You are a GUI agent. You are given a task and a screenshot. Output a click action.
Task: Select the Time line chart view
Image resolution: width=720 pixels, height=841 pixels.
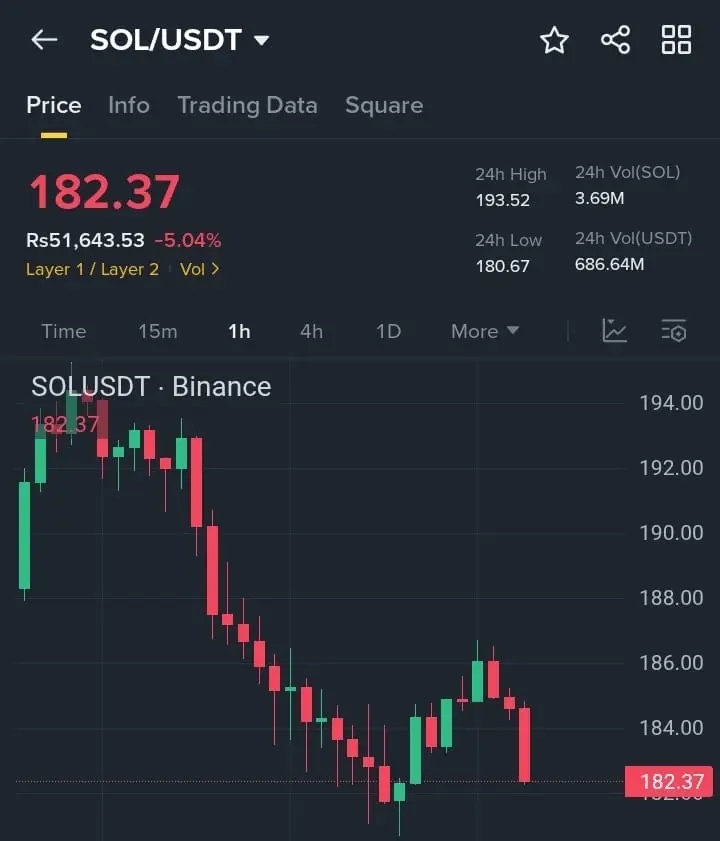tap(64, 331)
